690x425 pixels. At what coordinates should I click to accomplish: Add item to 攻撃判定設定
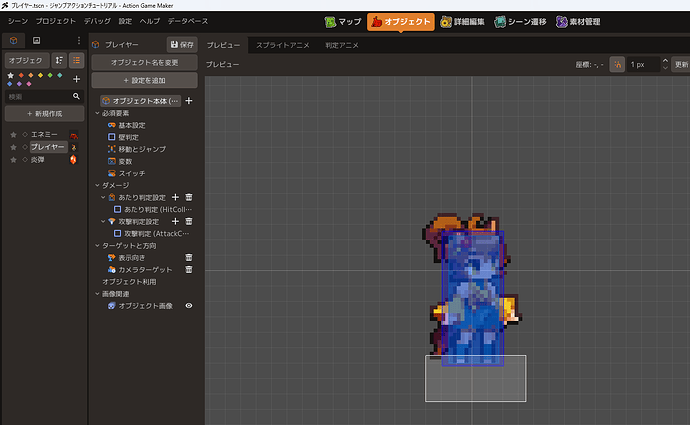175,221
